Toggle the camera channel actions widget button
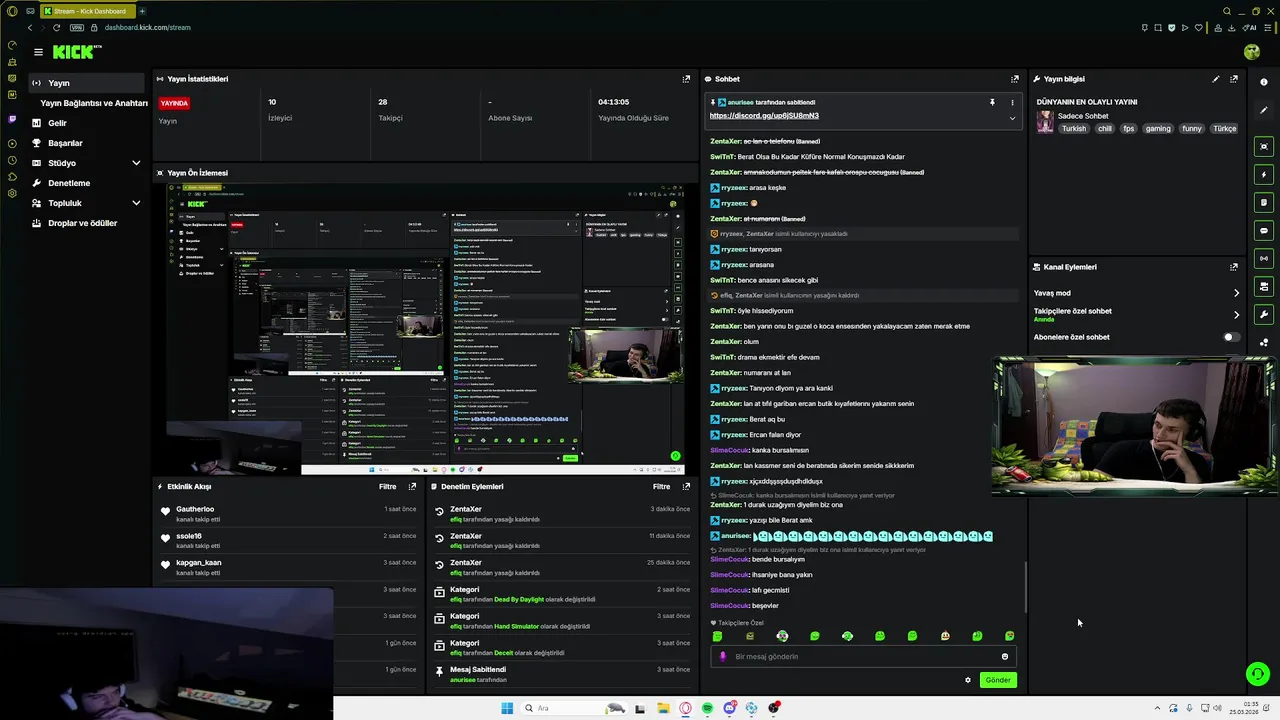The width and height of the screenshot is (1280, 720). (1265, 286)
